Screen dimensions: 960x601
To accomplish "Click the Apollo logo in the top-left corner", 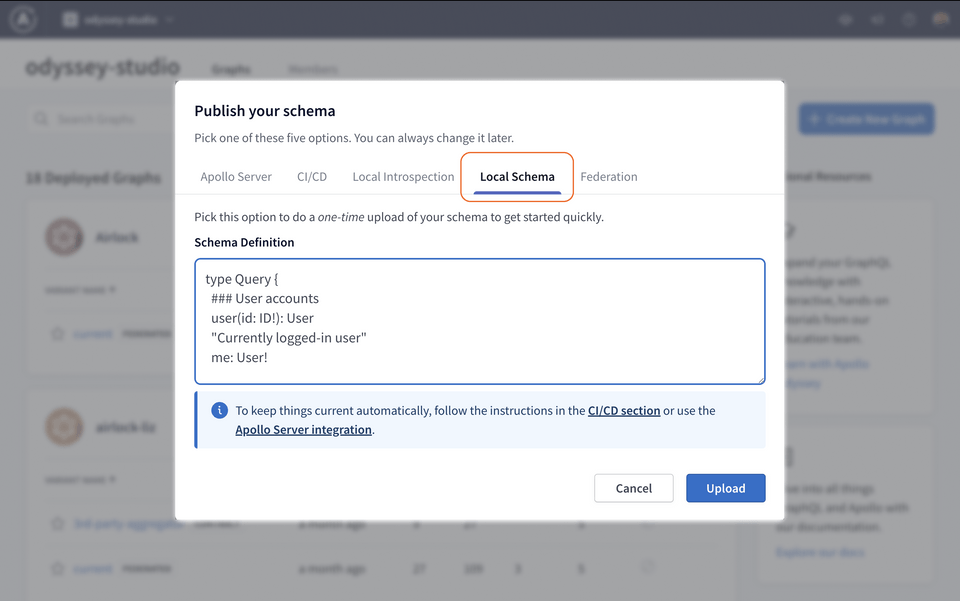I will pos(22,18).
